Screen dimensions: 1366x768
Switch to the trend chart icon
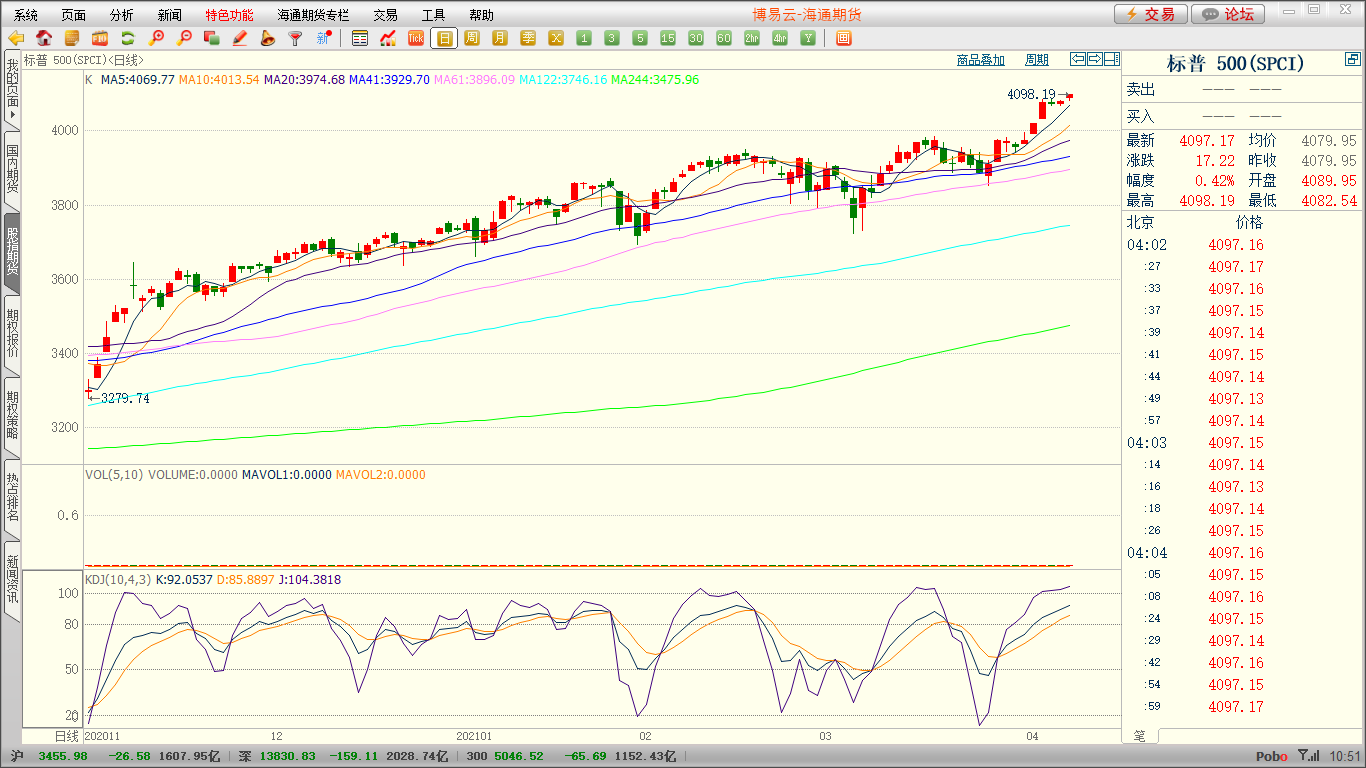(x=388, y=38)
